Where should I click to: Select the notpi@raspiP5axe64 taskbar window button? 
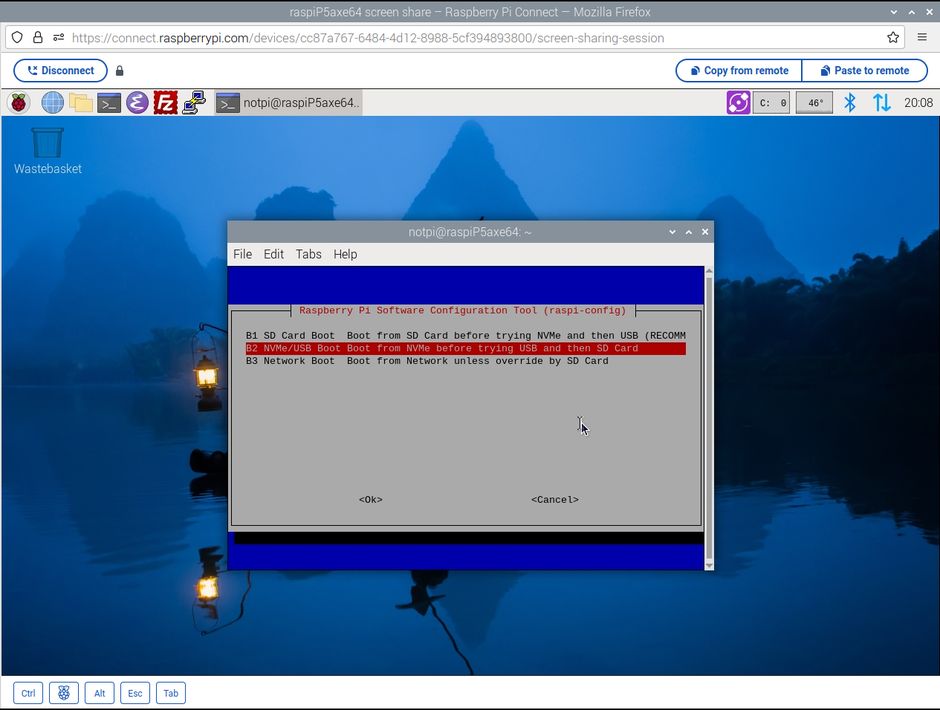pos(288,103)
